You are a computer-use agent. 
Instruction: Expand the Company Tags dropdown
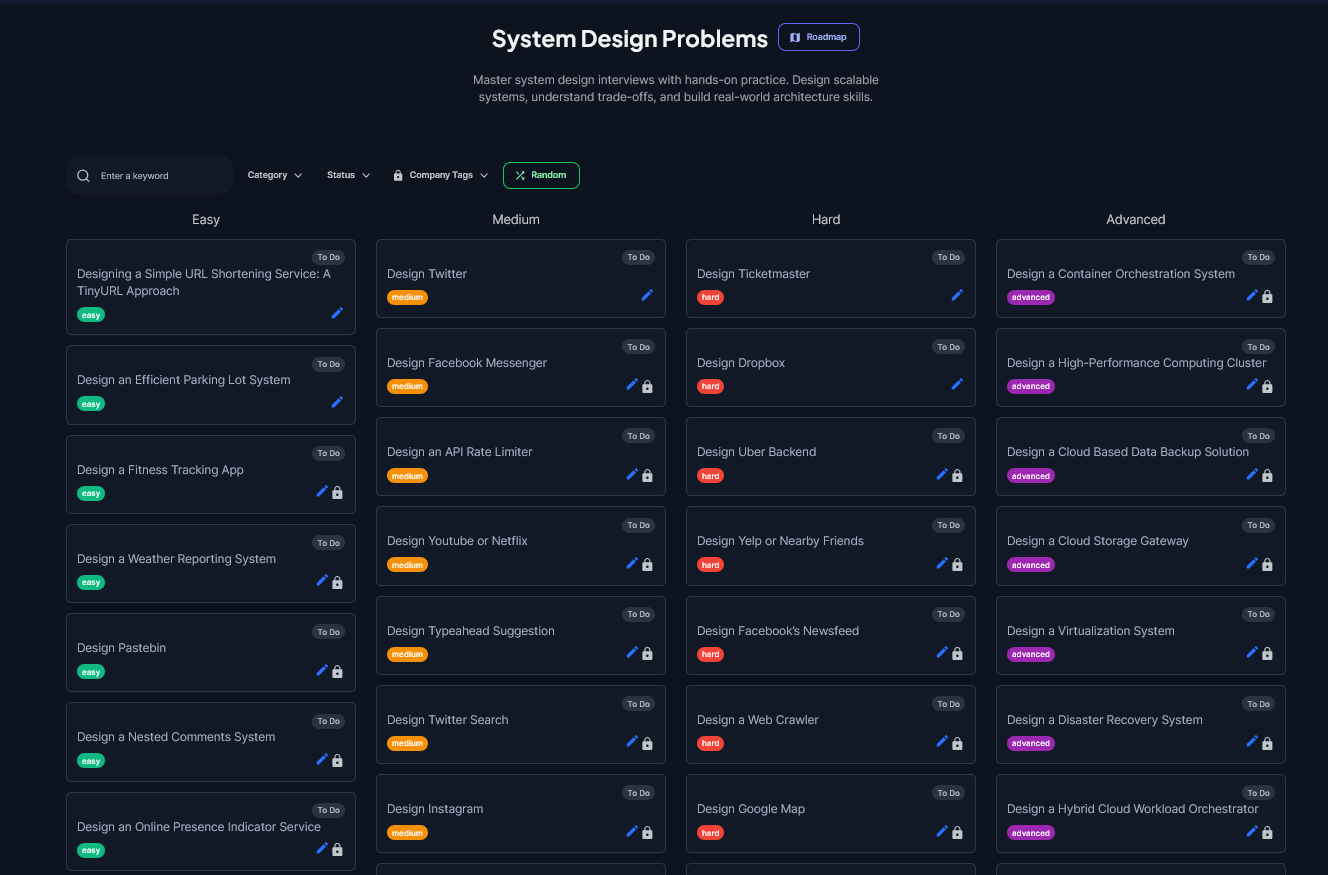pos(441,175)
